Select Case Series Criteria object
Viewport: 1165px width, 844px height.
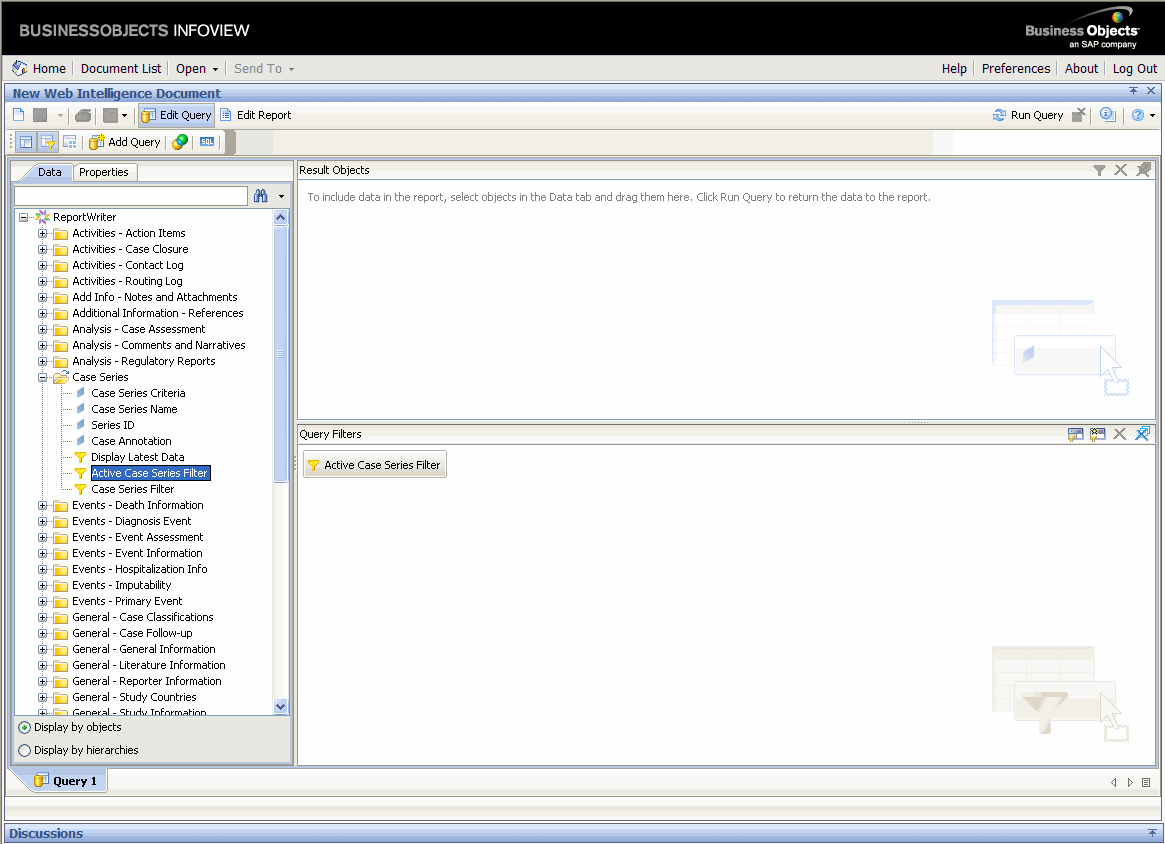click(x=138, y=393)
